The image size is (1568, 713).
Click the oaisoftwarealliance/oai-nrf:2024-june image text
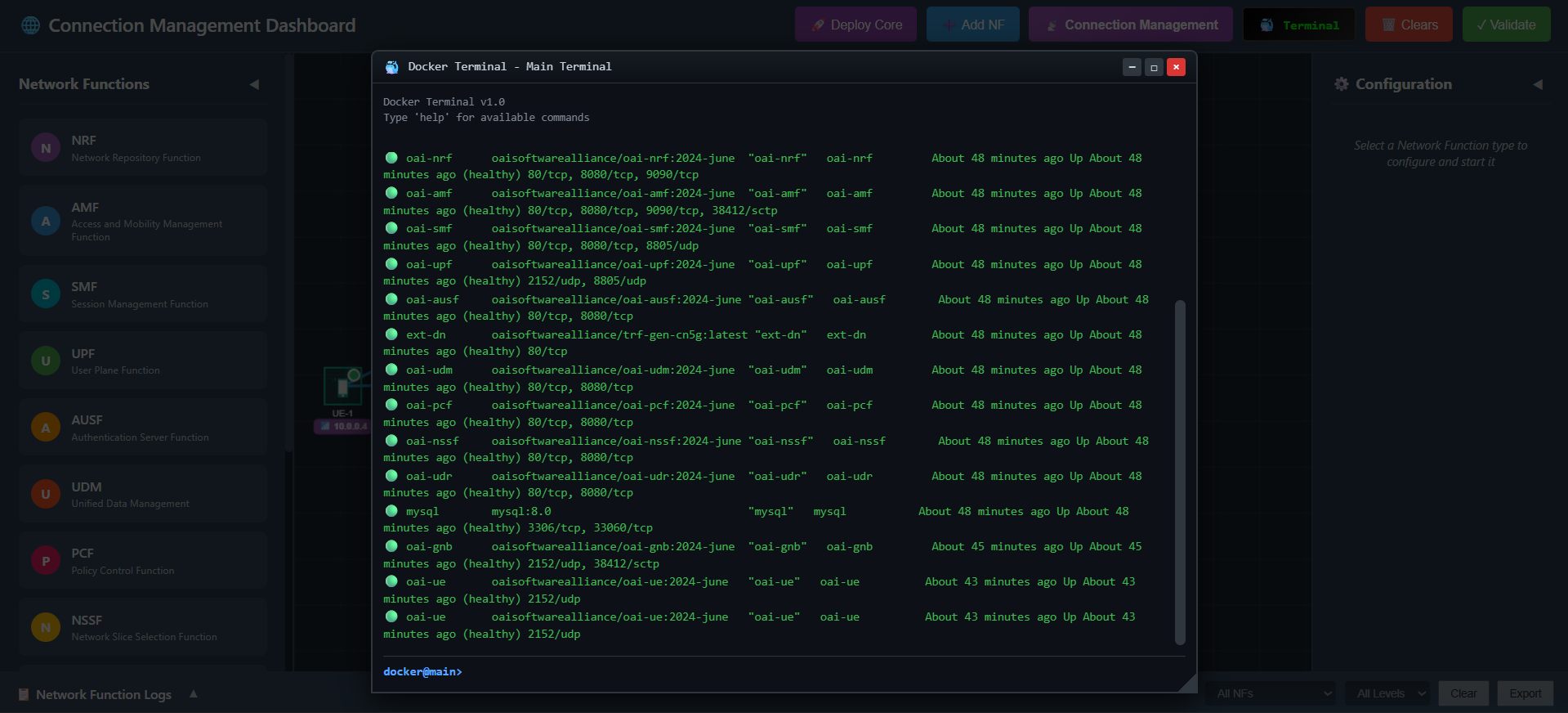coord(613,158)
